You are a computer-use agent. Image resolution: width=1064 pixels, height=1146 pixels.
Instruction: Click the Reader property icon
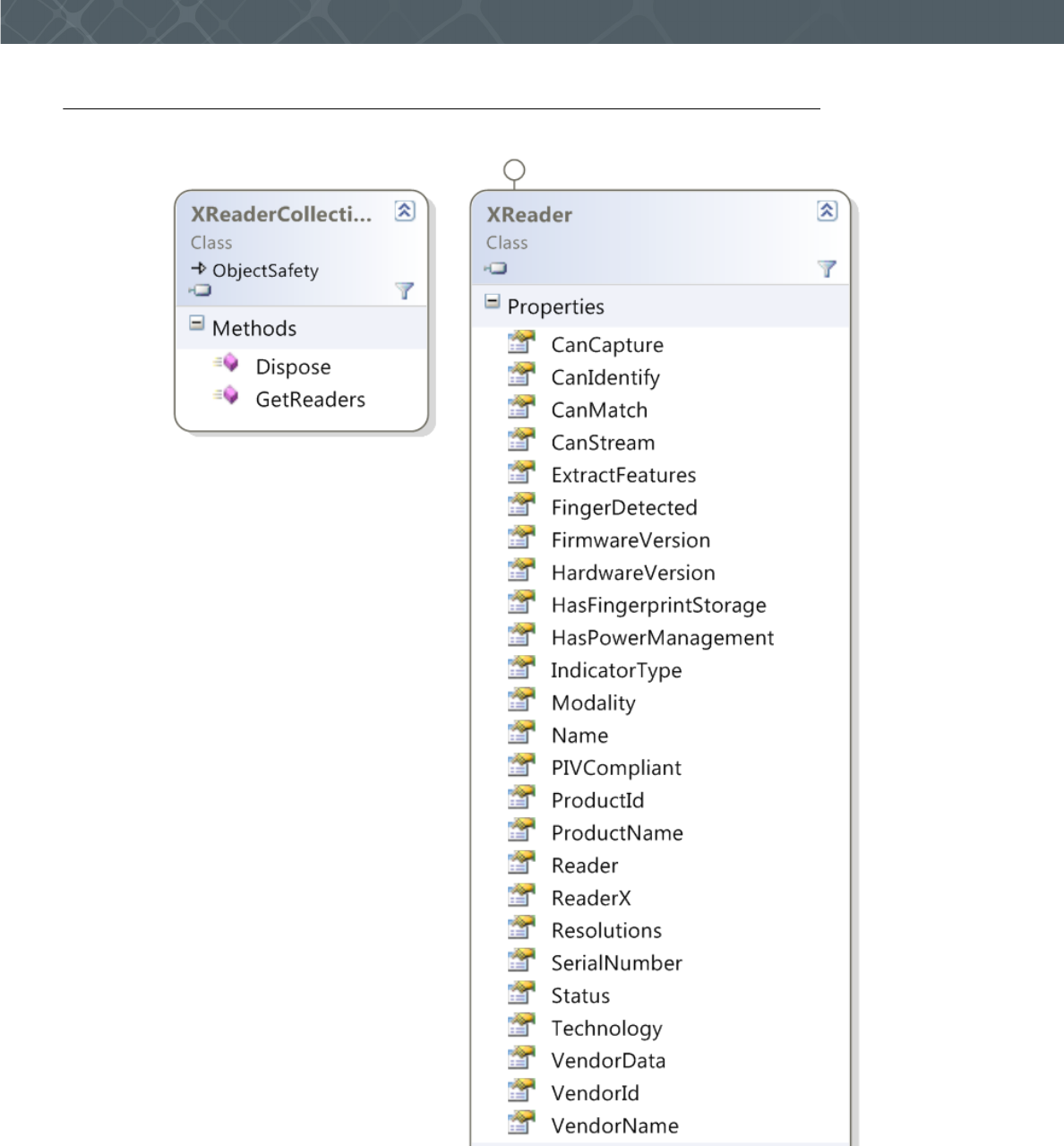tap(521, 863)
